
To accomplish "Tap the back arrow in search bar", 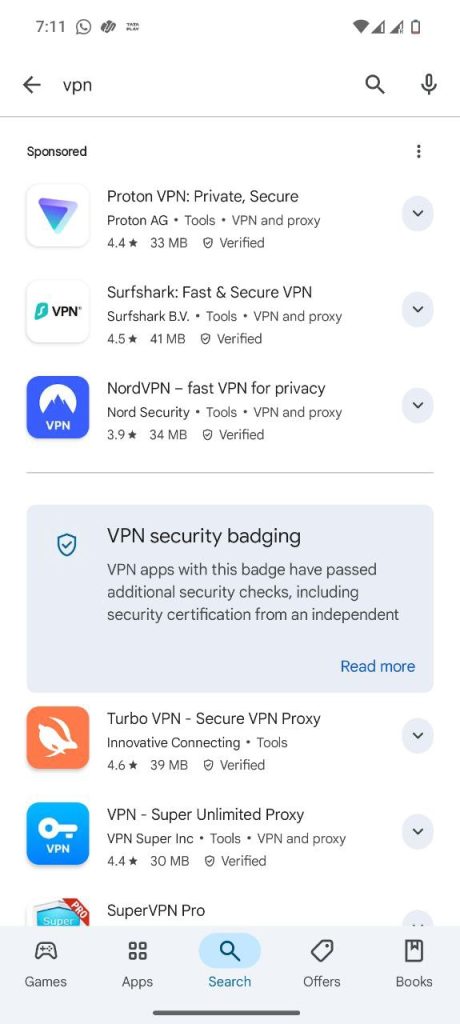I will pos(31,84).
